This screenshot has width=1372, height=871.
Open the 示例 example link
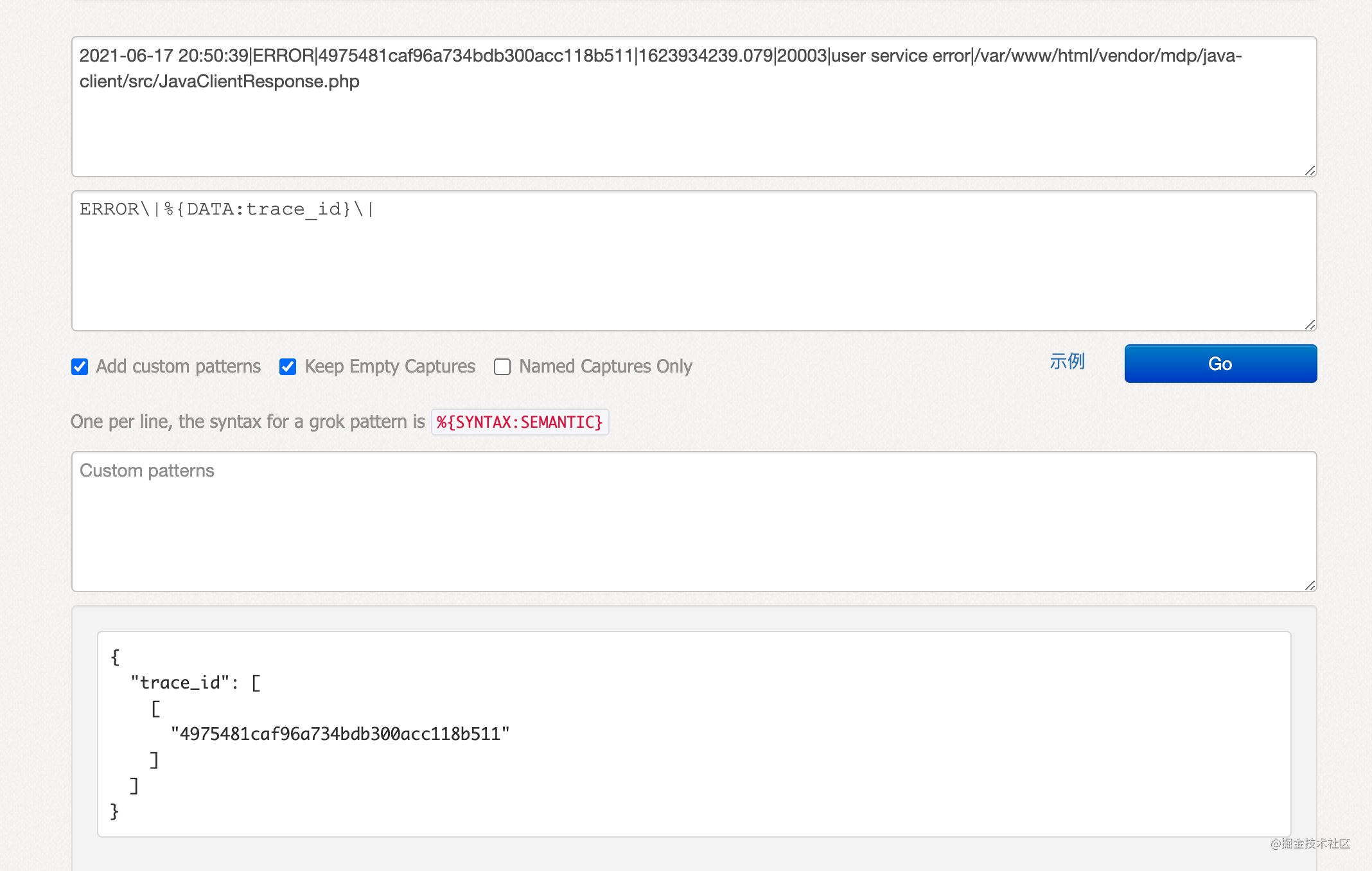pyautogui.click(x=1067, y=362)
